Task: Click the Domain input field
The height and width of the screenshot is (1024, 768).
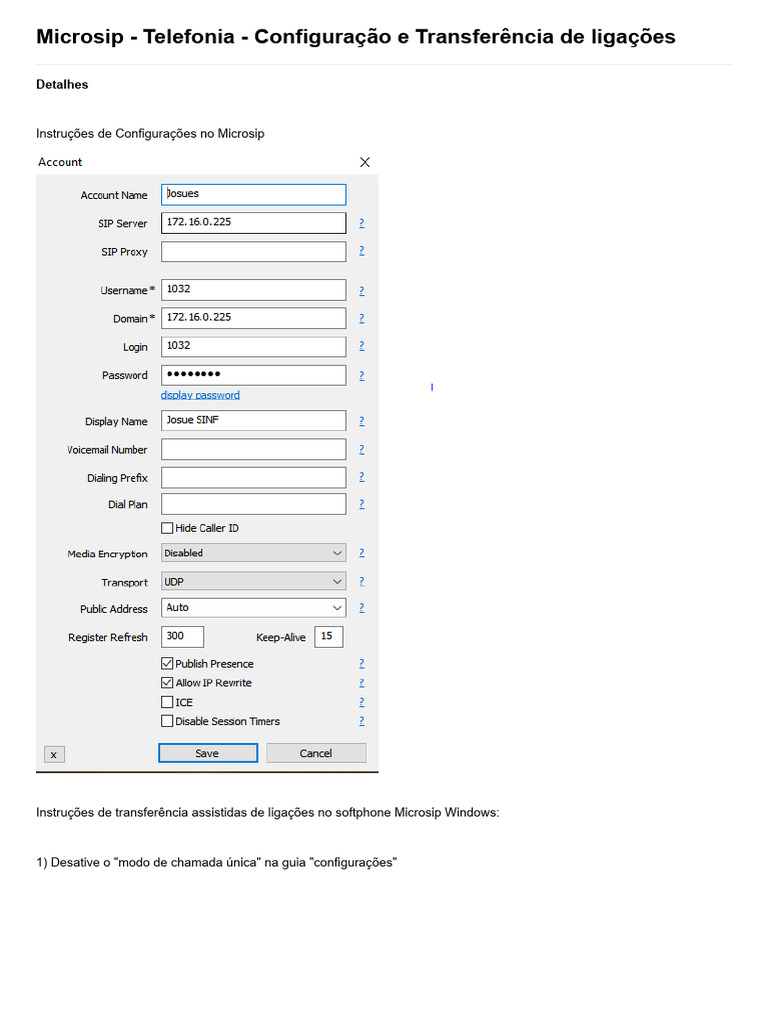Action: pos(253,318)
